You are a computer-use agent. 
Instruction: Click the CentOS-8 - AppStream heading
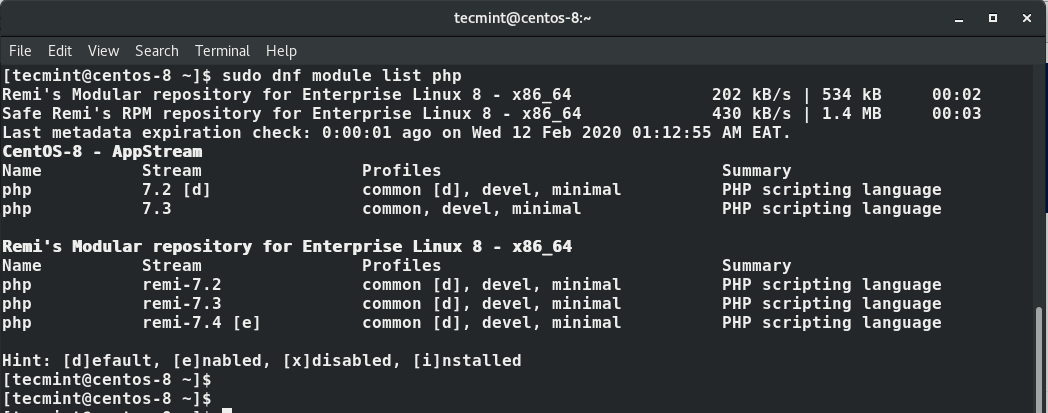click(102, 151)
